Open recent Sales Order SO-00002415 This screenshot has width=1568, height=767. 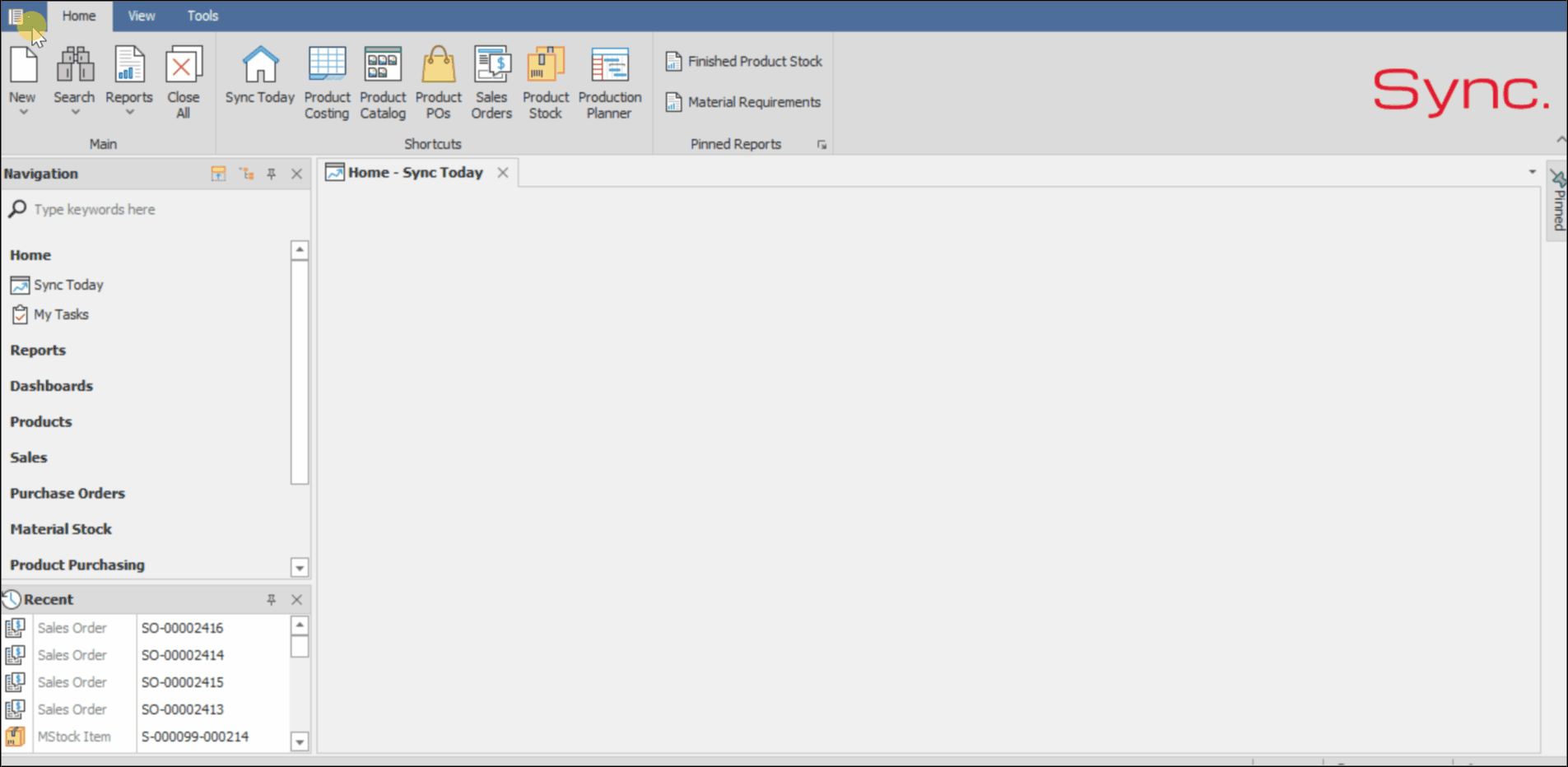click(x=146, y=682)
